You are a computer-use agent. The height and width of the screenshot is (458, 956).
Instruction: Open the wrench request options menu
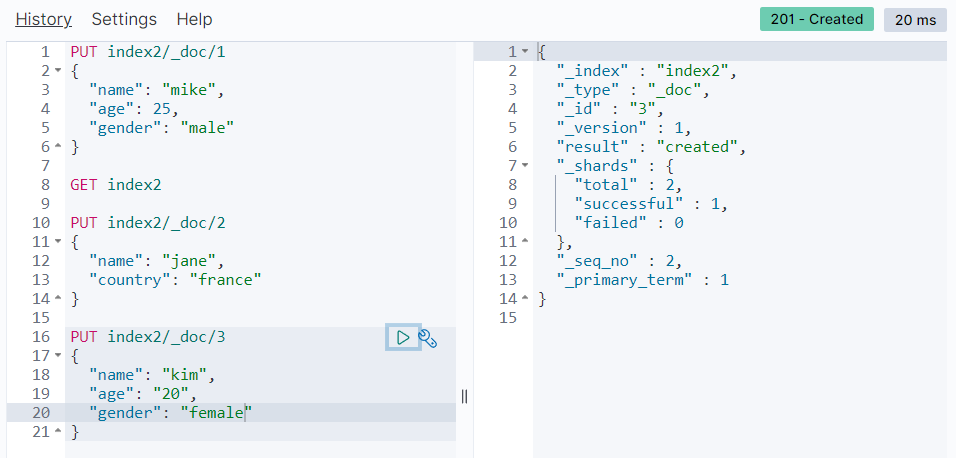click(428, 338)
